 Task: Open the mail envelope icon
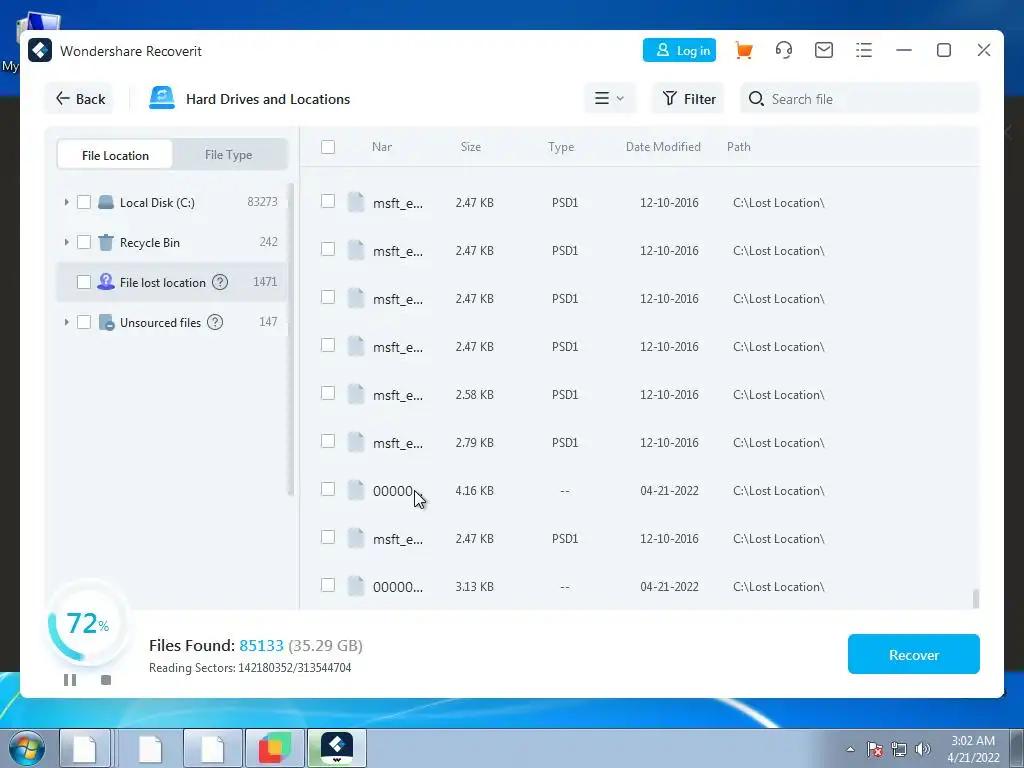click(x=824, y=50)
